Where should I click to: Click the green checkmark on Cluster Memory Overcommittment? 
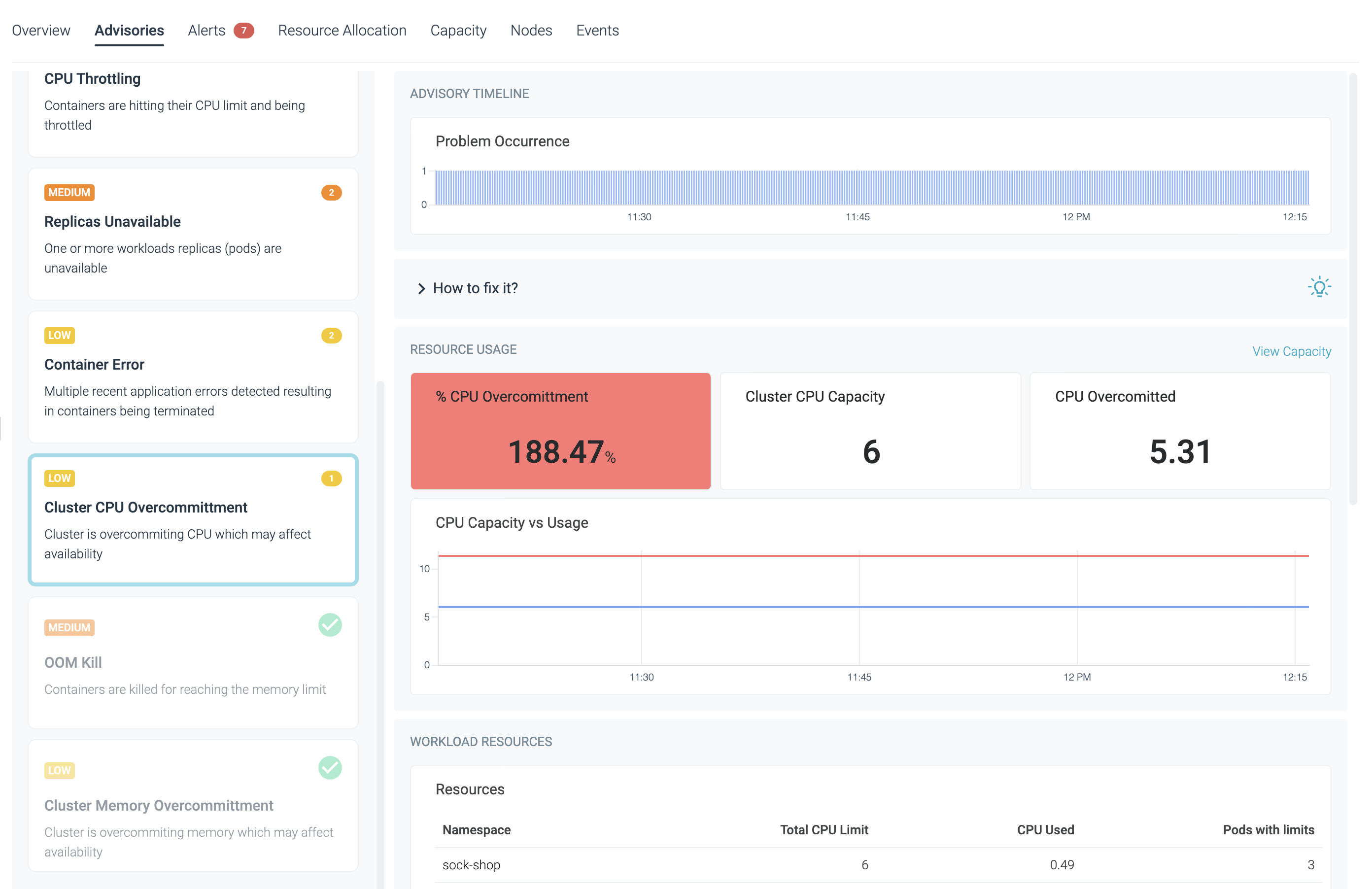[x=330, y=768]
